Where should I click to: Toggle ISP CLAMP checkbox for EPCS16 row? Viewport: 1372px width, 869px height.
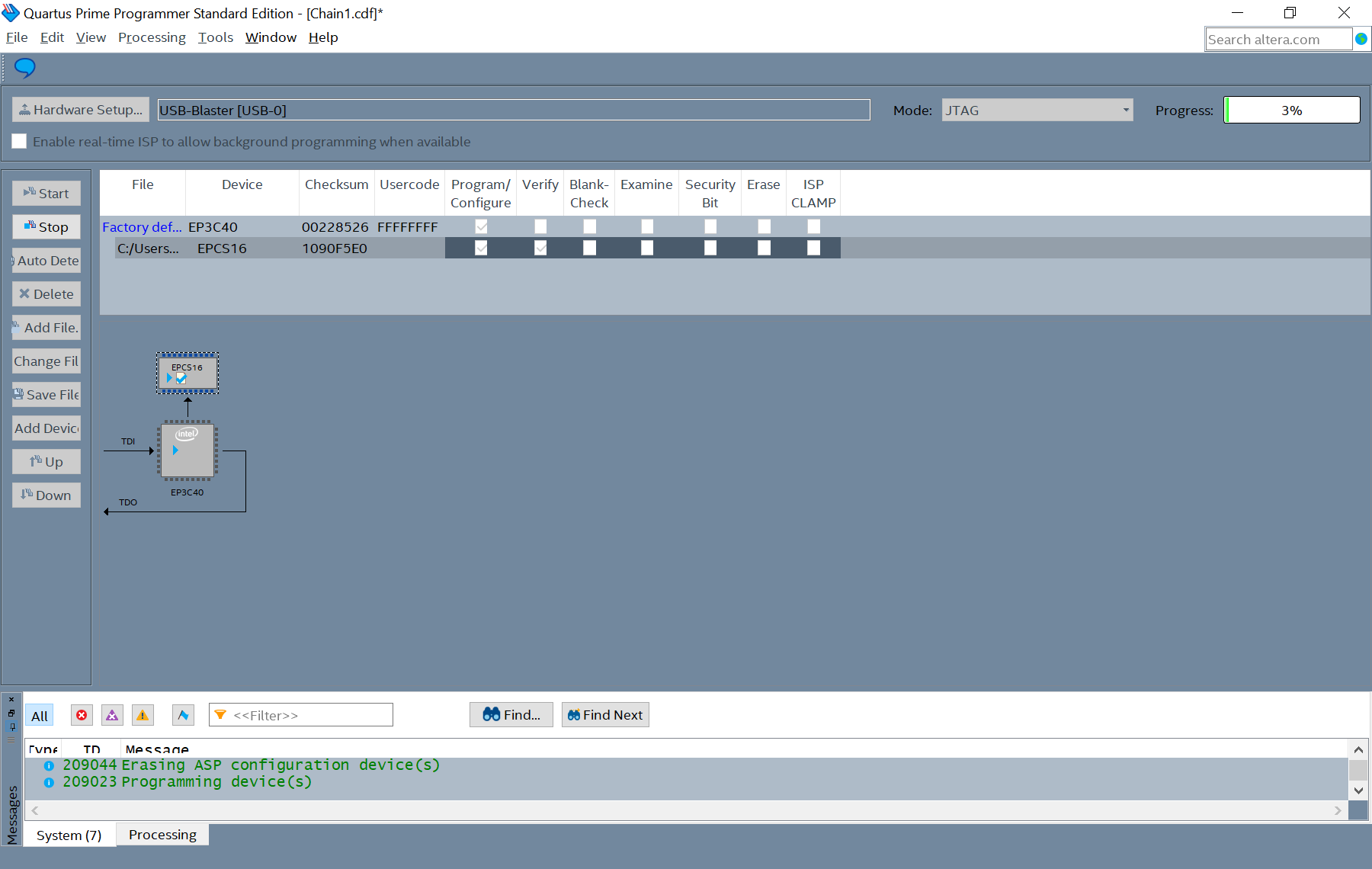814,248
